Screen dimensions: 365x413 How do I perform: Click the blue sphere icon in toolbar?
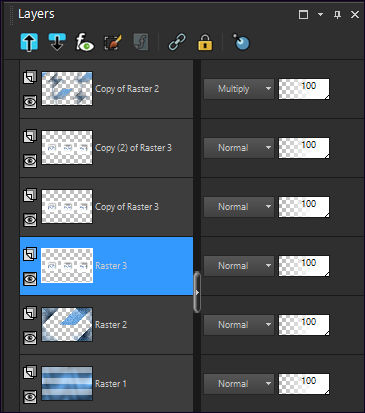[241, 42]
